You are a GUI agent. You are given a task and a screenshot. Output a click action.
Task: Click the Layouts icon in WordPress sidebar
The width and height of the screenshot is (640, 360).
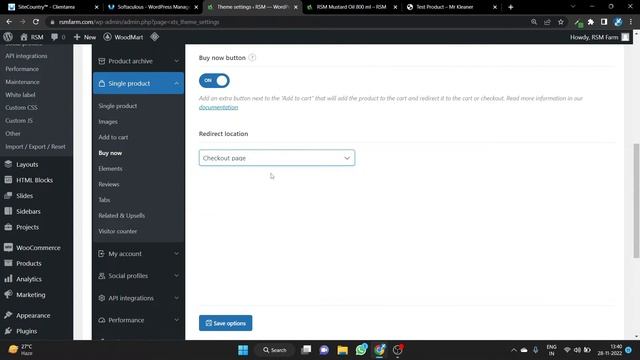8,164
